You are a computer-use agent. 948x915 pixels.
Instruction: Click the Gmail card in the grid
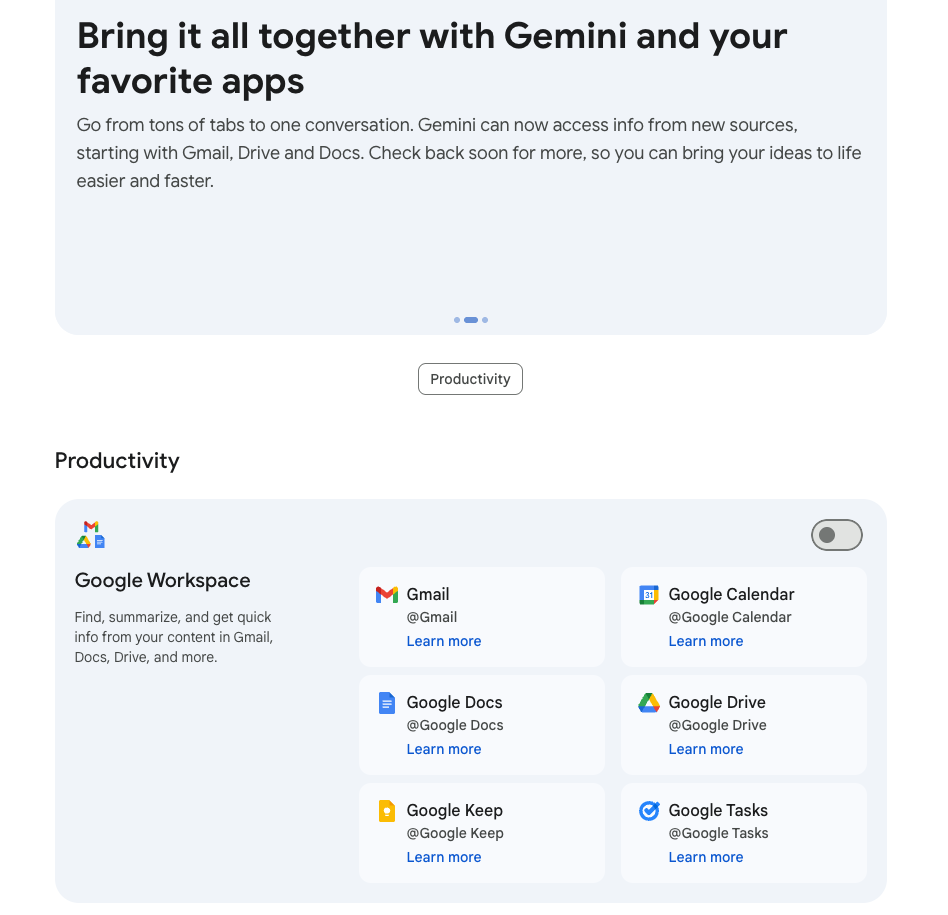(x=481, y=616)
